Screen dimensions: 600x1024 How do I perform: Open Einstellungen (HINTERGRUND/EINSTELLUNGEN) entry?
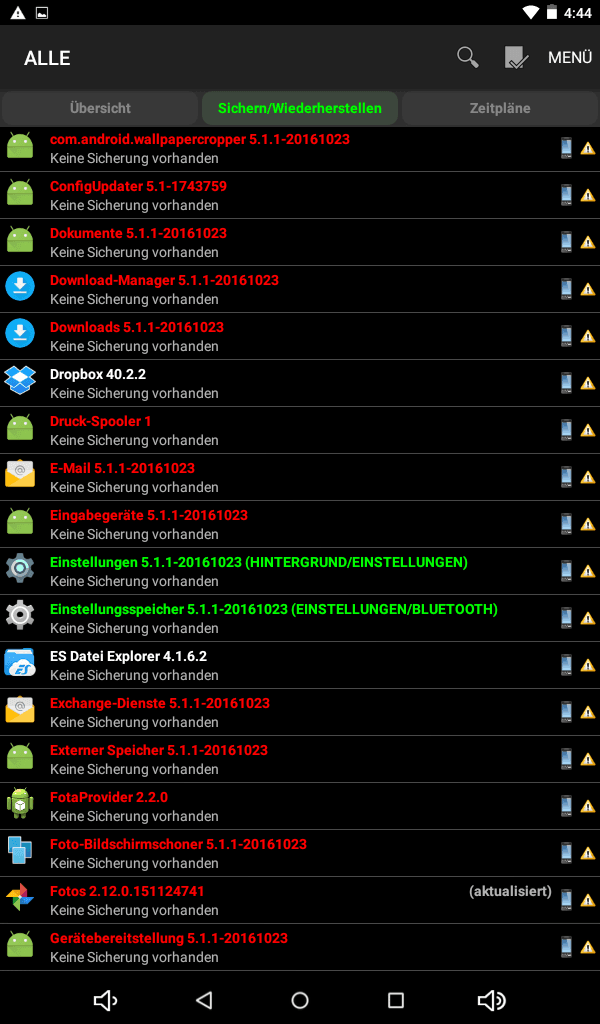pos(300,571)
